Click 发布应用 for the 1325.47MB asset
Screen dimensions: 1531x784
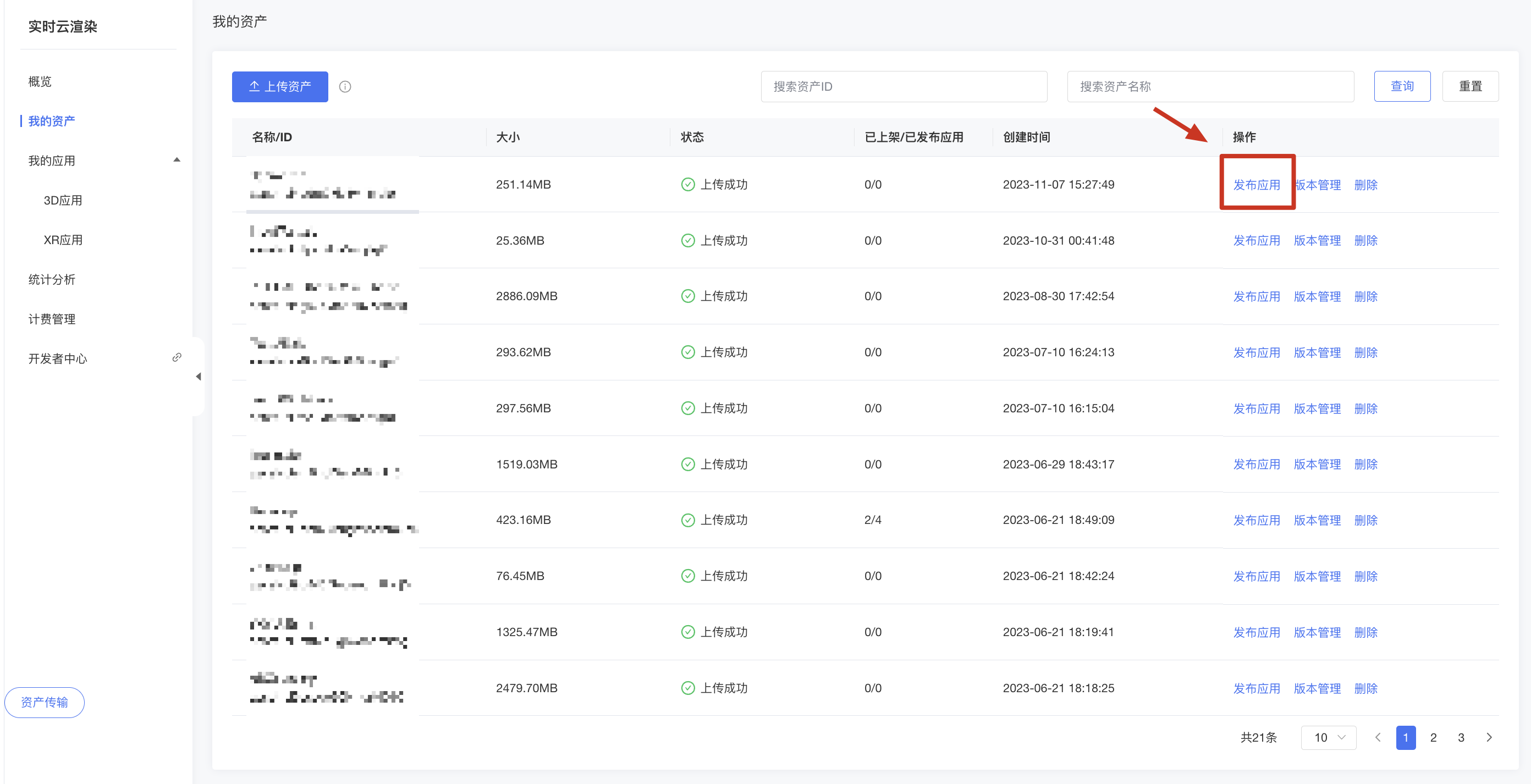[1257, 632]
